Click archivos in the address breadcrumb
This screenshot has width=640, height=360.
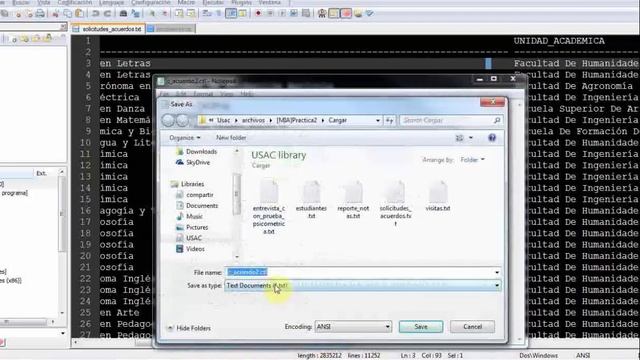pos(253,120)
